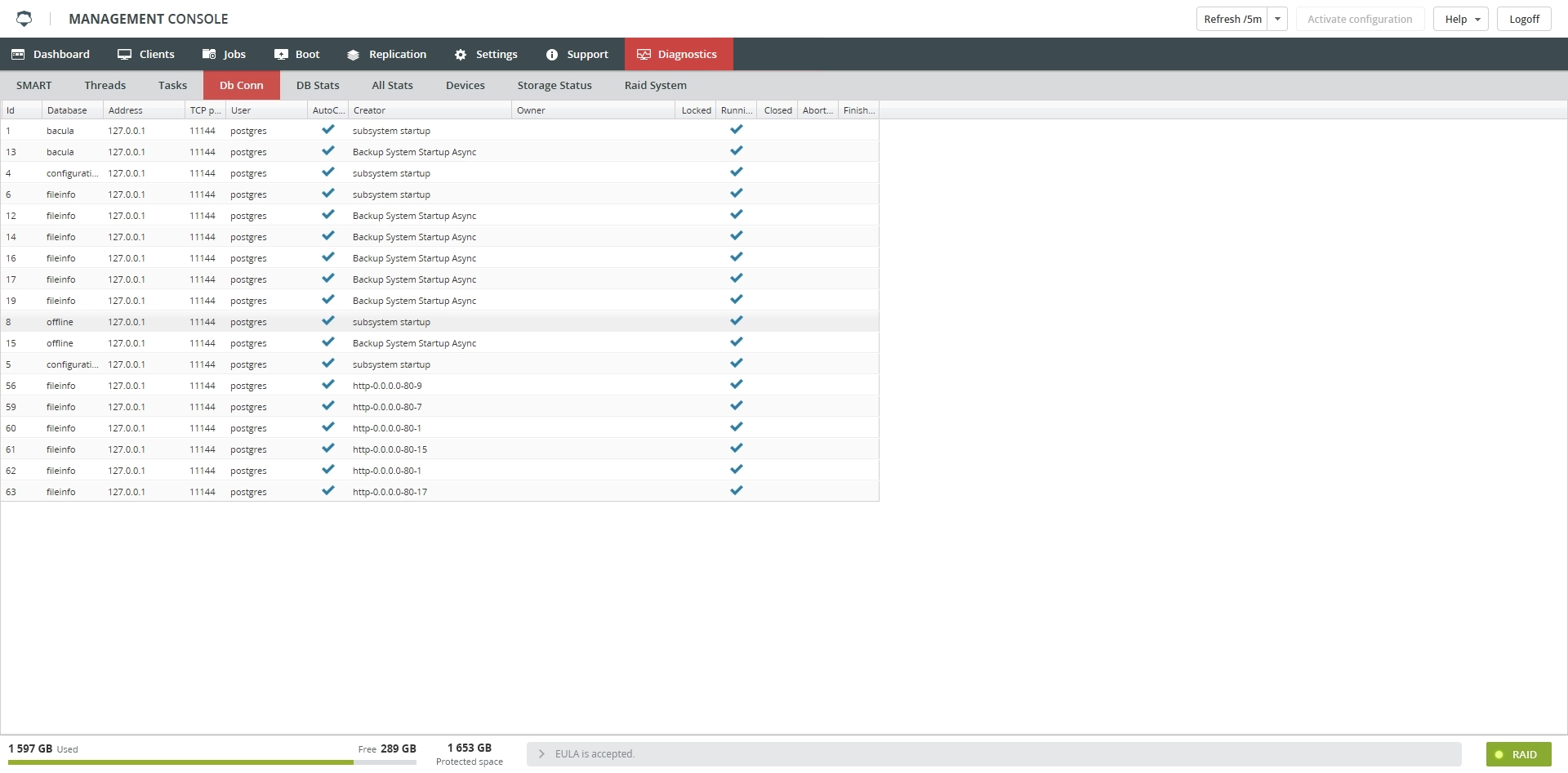
Task: Click the Activate configuration button
Action: pos(1360,19)
